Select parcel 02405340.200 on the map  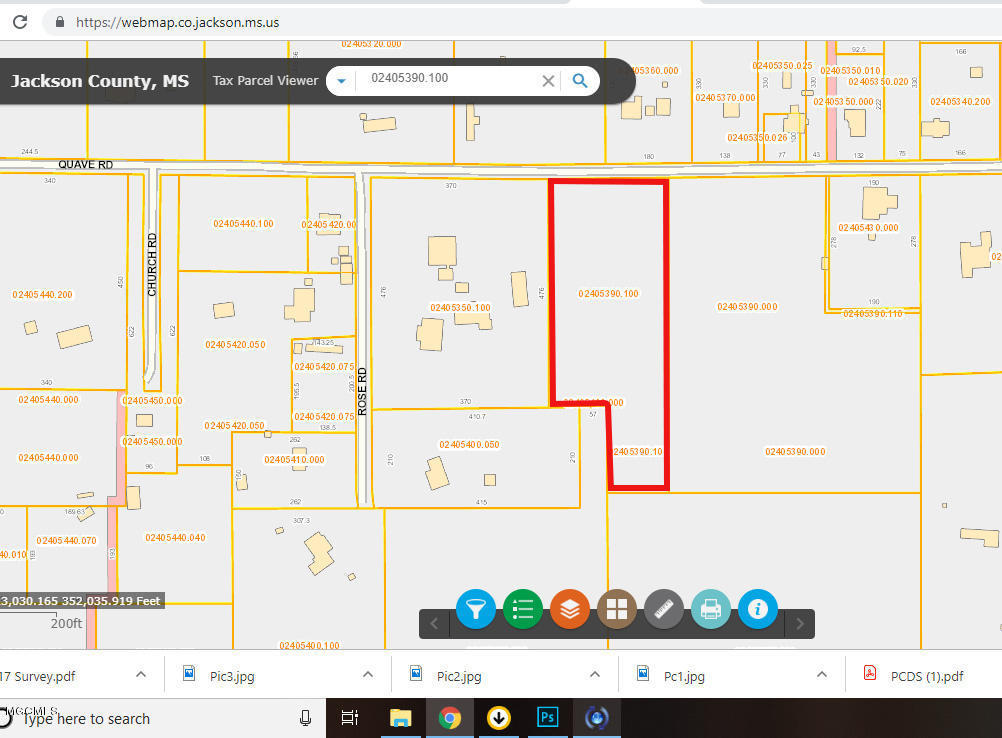[x=960, y=102]
